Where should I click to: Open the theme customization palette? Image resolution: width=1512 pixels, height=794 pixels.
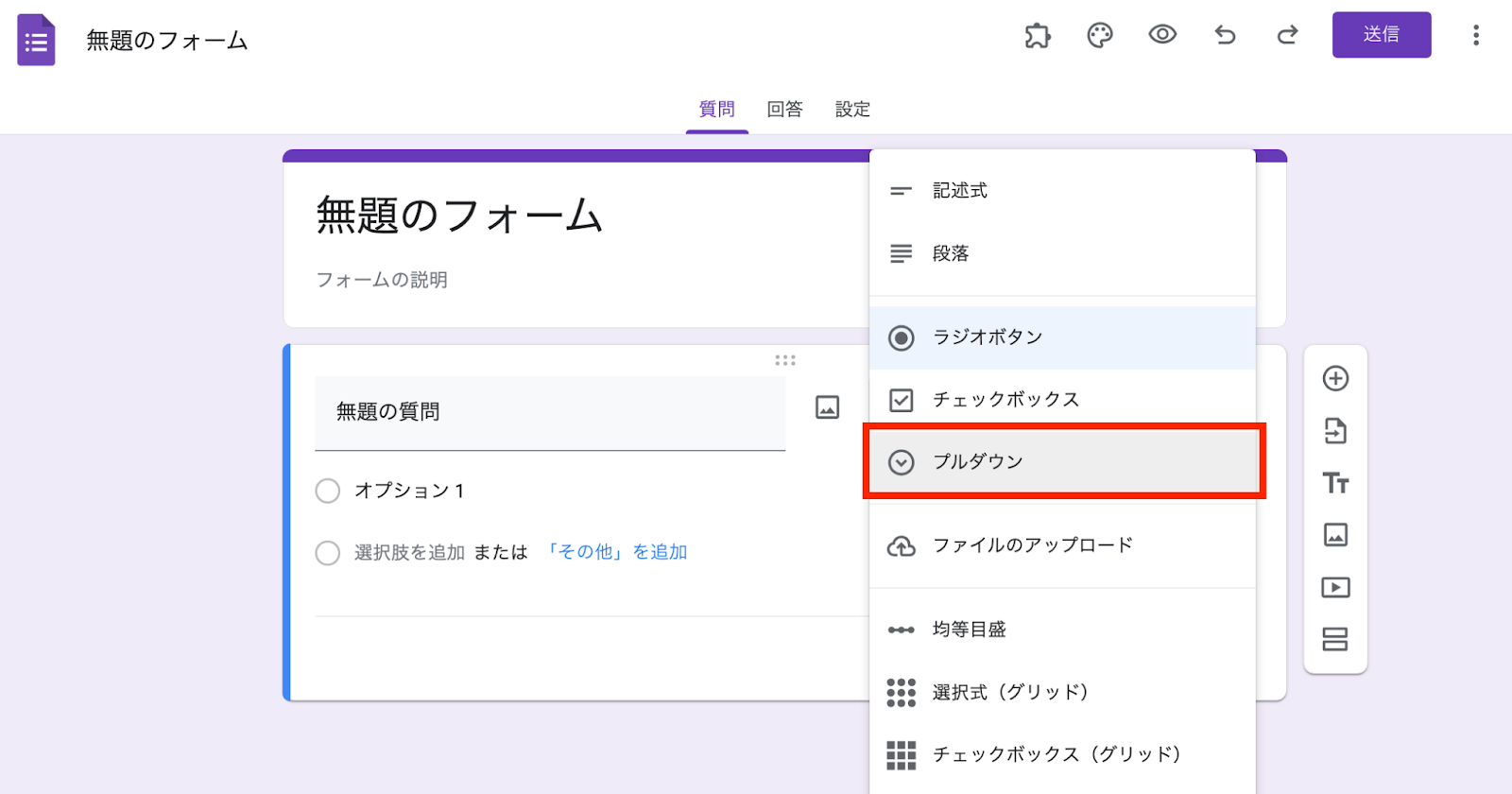pyautogui.click(x=1100, y=36)
